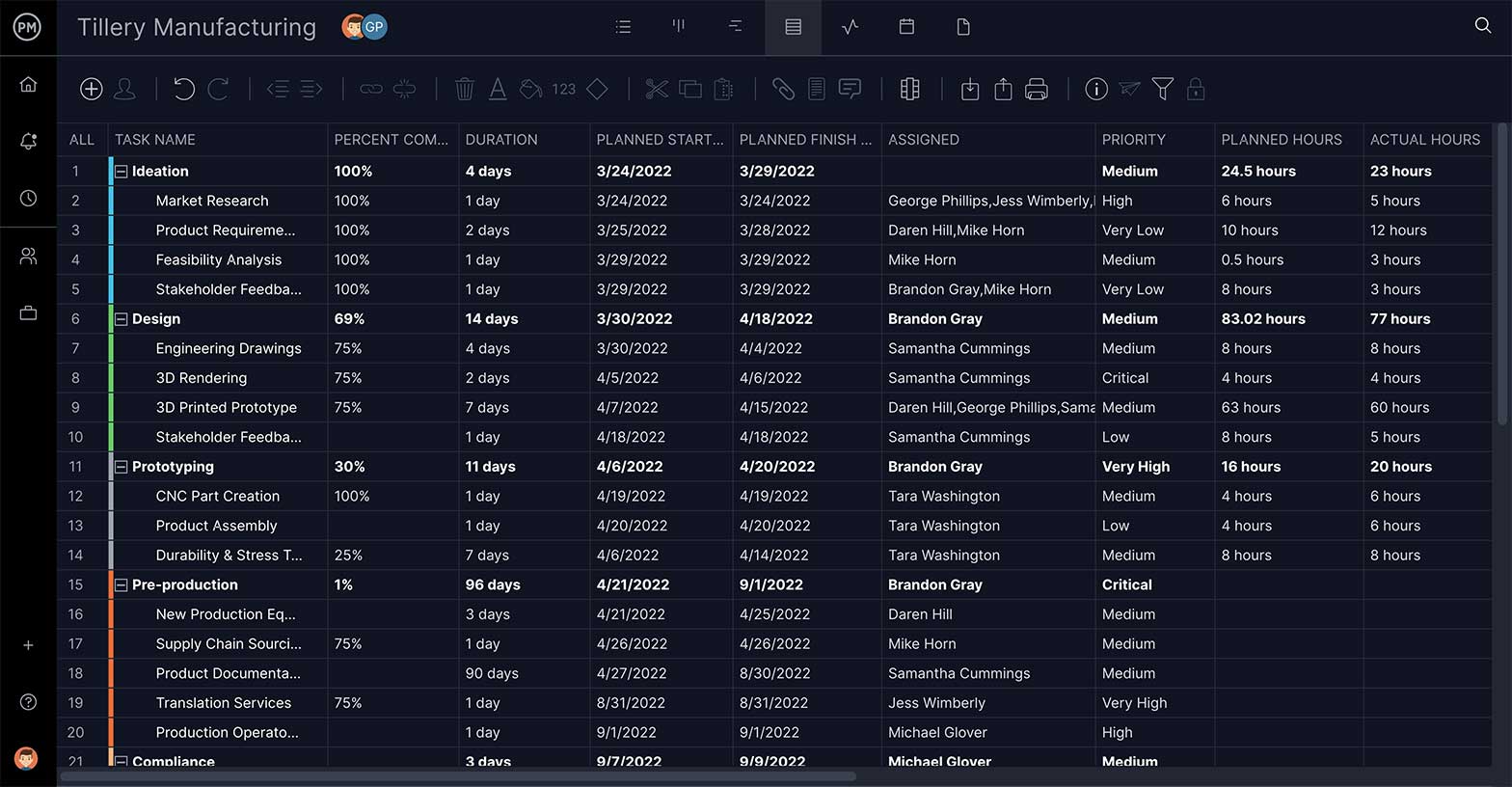
Task: Click the milestone diamond icon
Action: coord(597,90)
